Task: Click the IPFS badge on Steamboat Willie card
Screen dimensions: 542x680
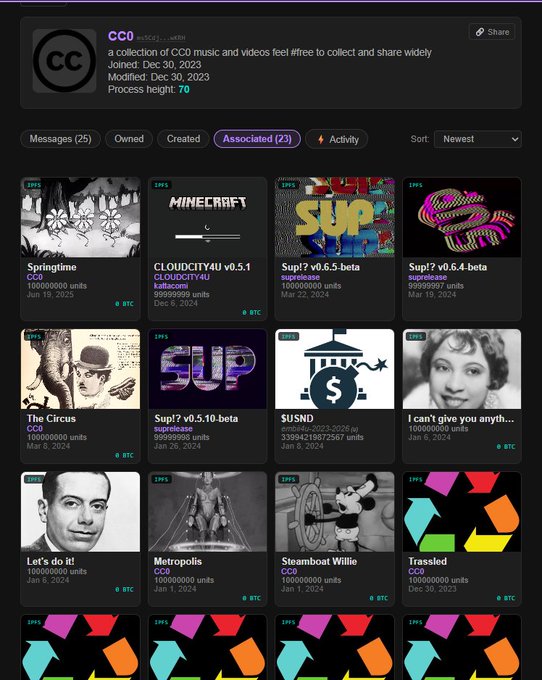Action: click(x=288, y=479)
